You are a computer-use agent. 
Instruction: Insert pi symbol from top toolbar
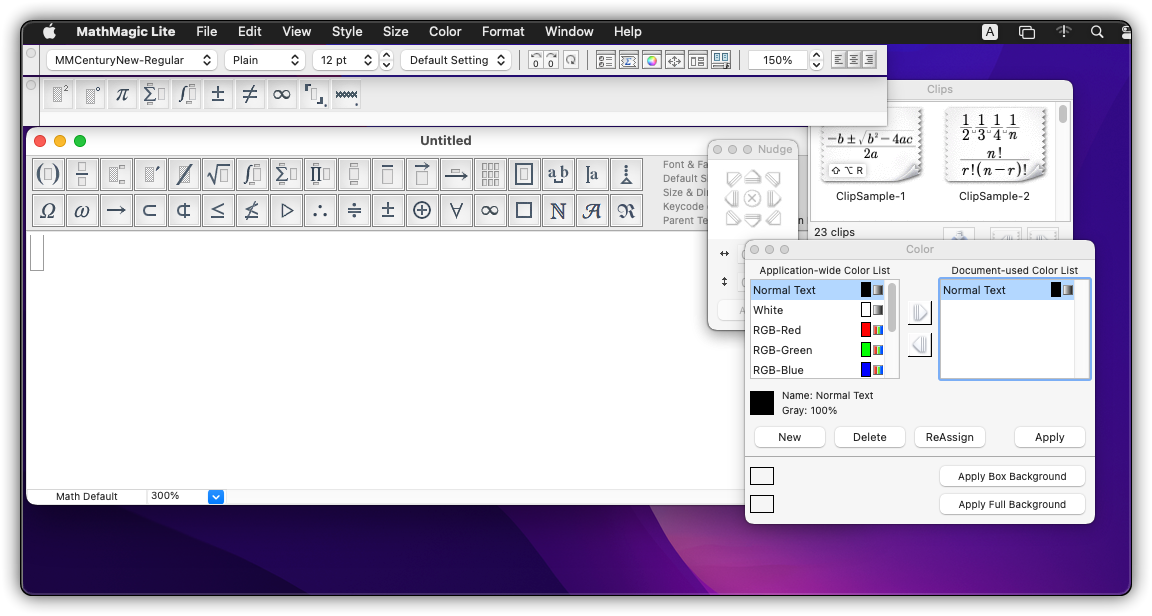click(122, 95)
